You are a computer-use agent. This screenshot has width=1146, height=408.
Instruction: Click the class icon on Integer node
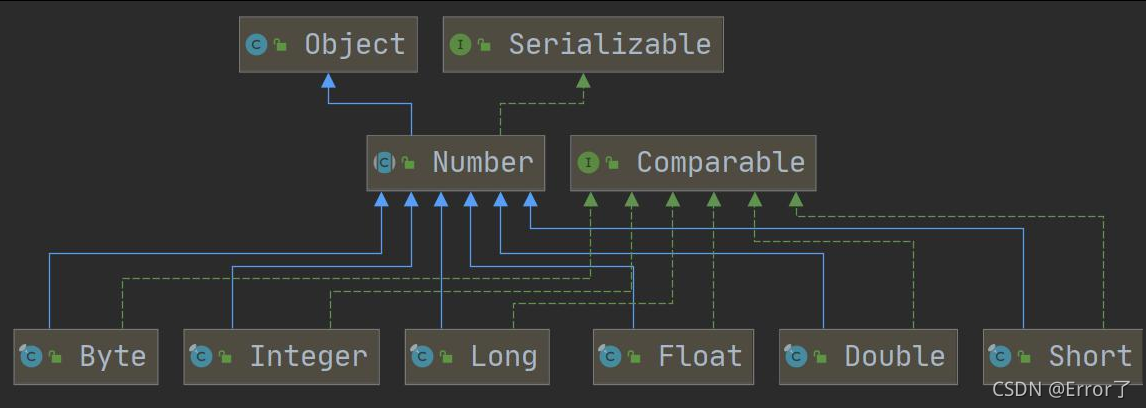coord(201,356)
